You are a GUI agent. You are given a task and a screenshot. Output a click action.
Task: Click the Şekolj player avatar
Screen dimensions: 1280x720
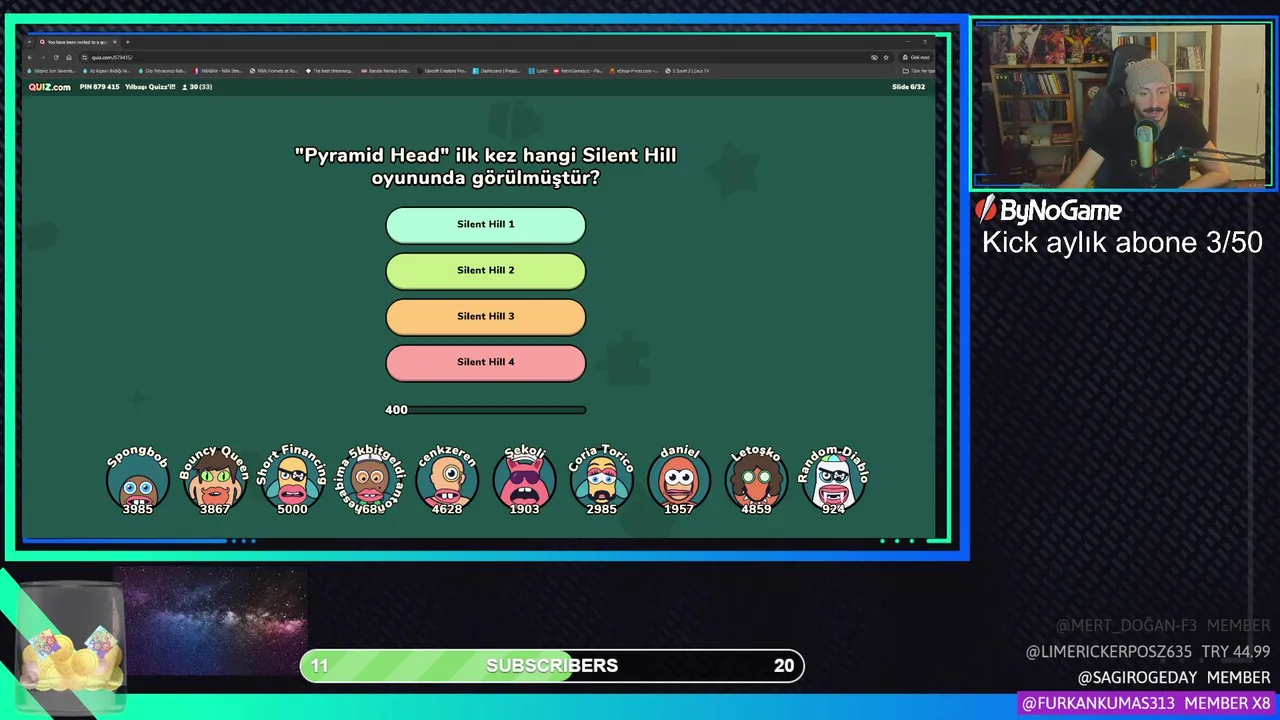click(x=524, y=480)
